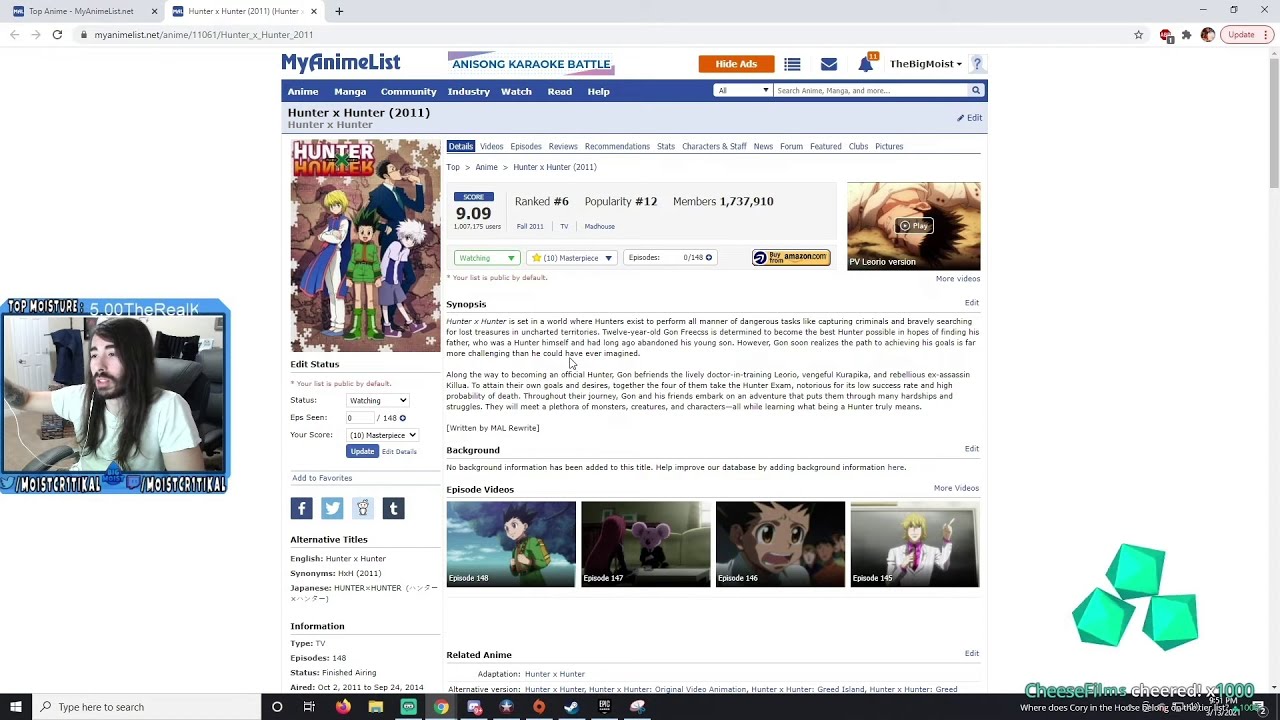Reload the page in Chrome

57,35
